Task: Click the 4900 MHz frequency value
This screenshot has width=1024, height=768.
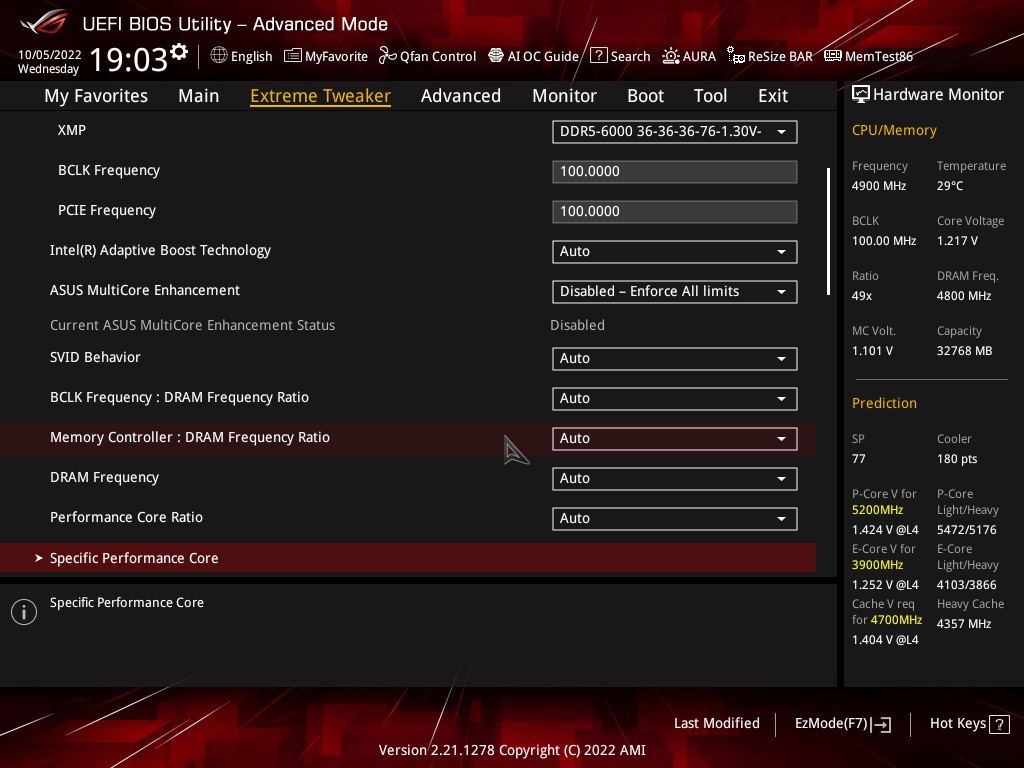Action: [879, 185]
